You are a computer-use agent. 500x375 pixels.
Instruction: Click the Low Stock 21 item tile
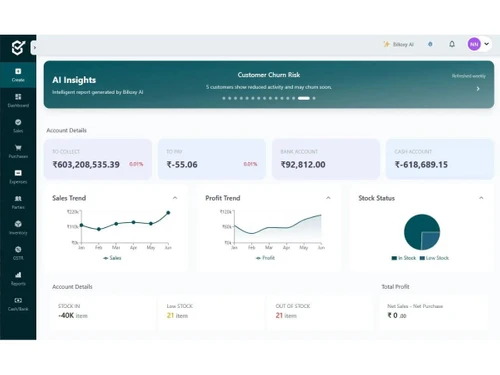click(211, 312)
